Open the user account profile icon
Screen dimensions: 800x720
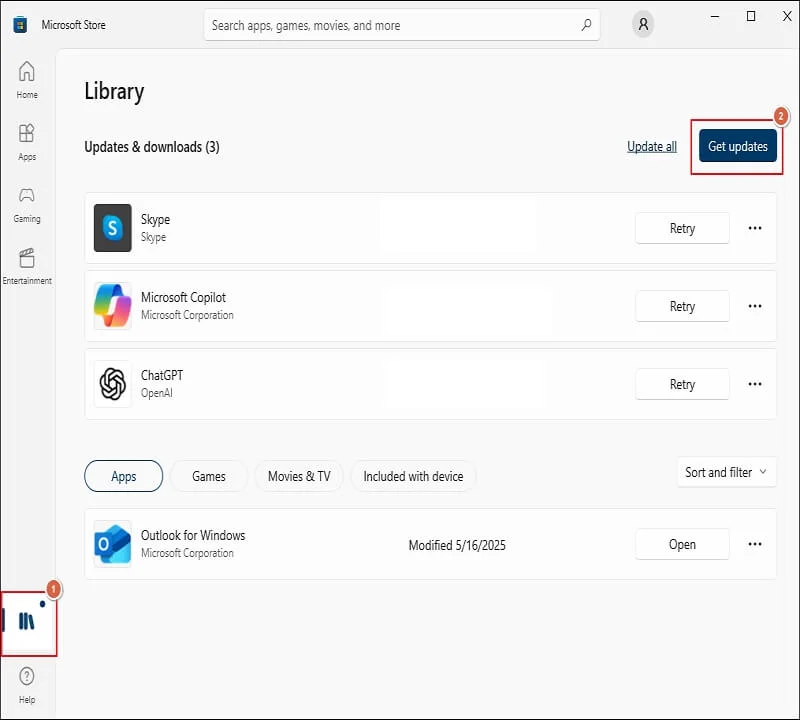(x=643, y=24)
